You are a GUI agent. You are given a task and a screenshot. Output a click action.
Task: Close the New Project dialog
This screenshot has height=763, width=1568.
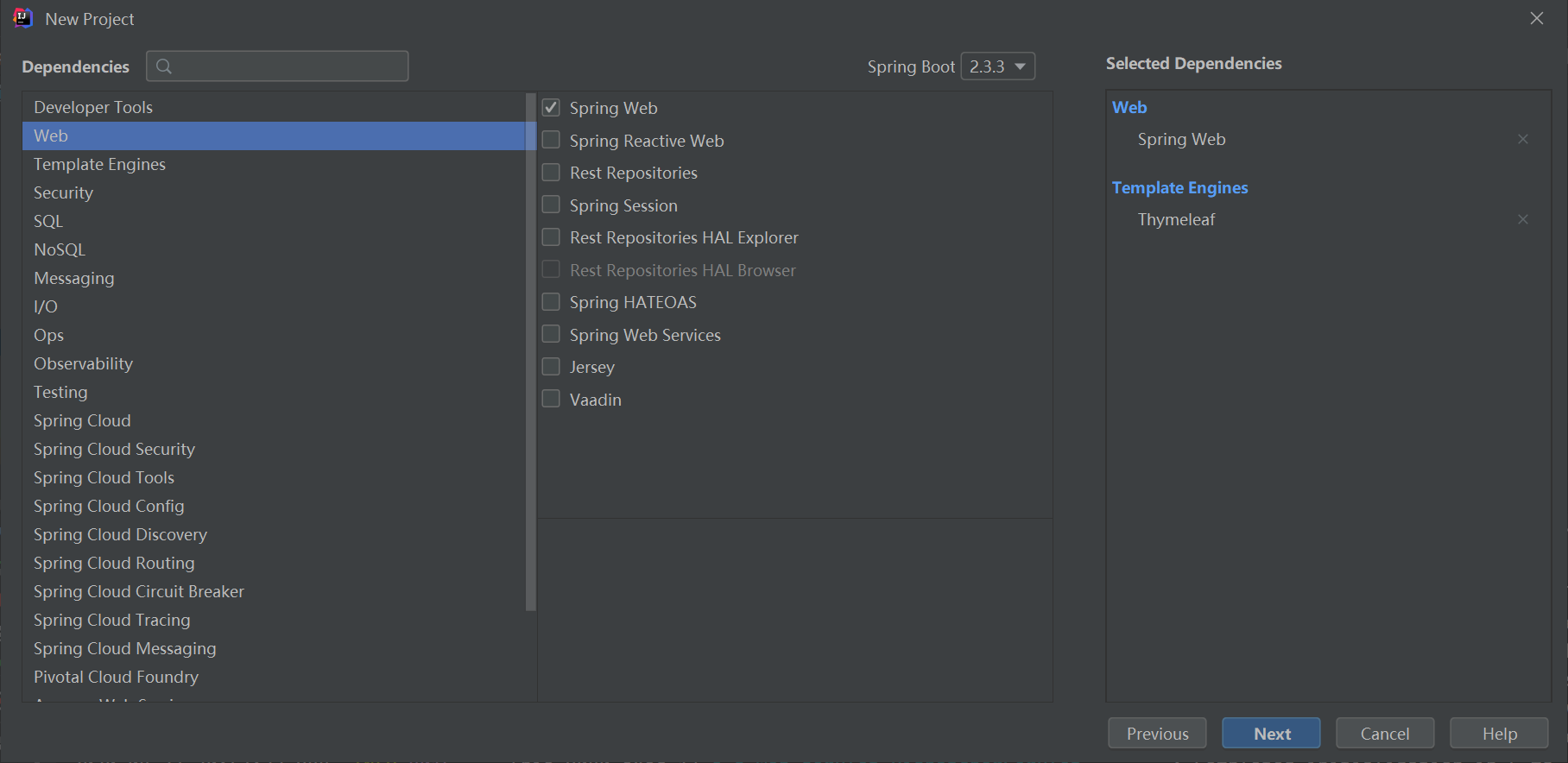click(x=1536, y=18)
